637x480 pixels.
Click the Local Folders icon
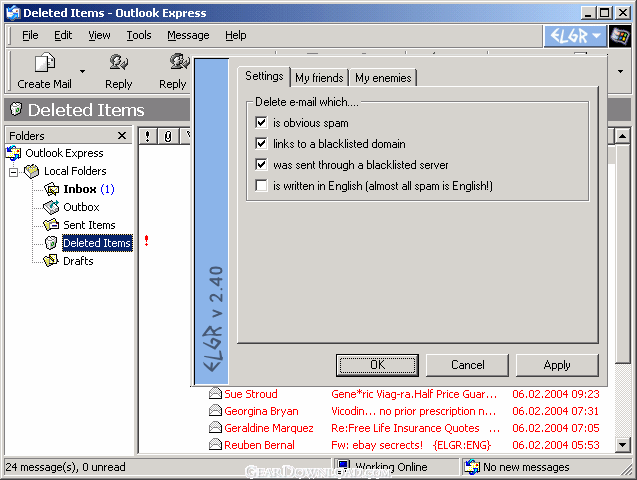(x=31, y=171)
